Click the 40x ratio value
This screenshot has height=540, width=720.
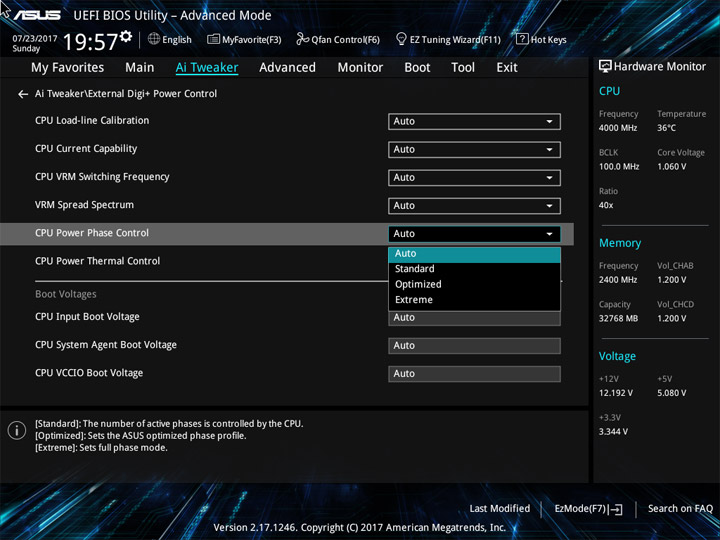coord(606,205)
